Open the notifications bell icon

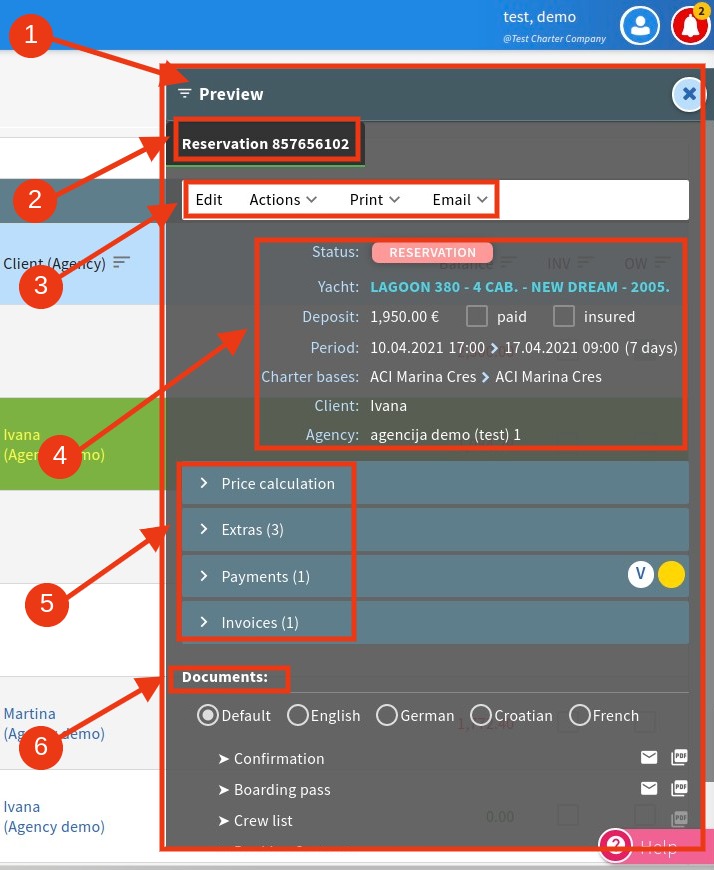click(x=689, y=25)
